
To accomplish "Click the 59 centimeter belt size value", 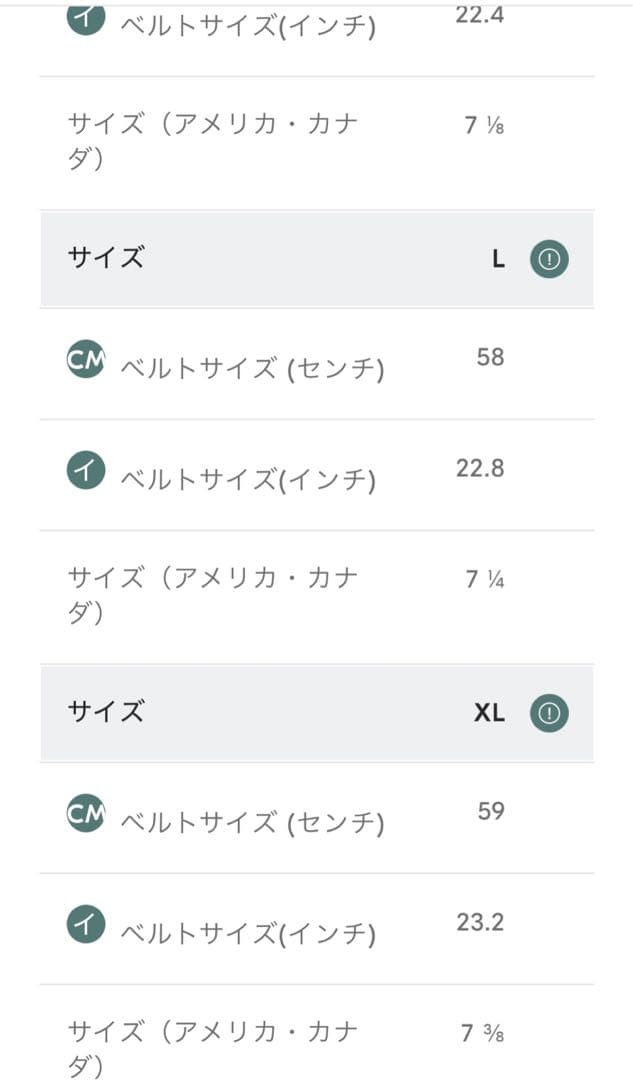I will [x=490, y=811].
